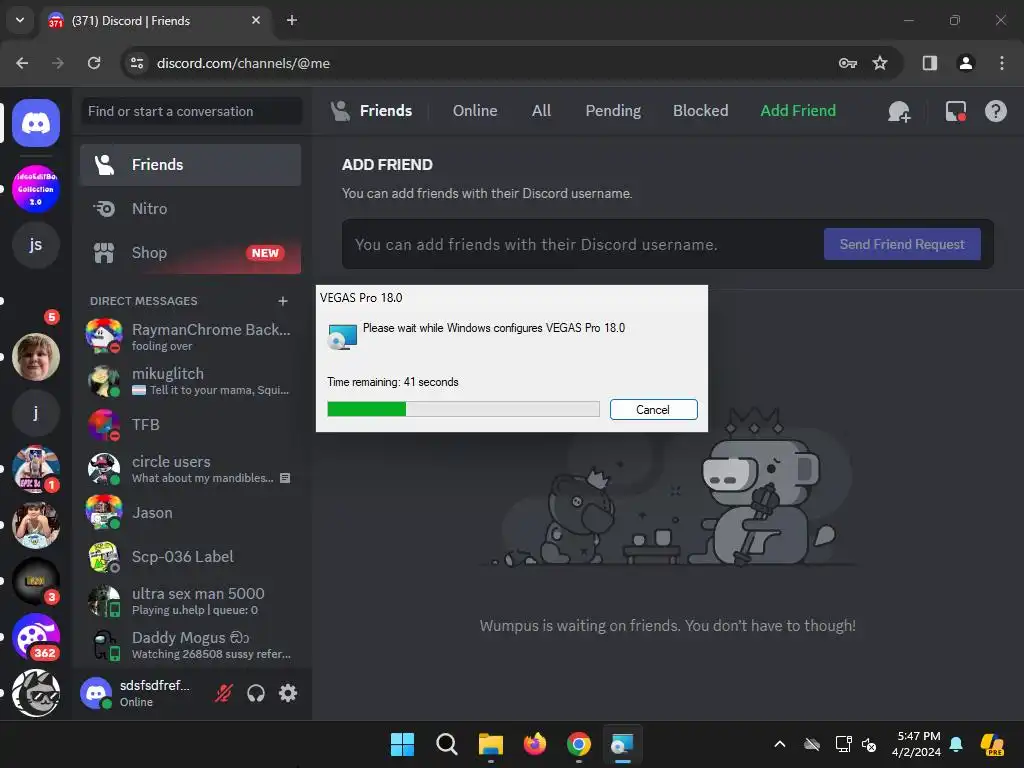View site information icon in address bar

point(137,63)
